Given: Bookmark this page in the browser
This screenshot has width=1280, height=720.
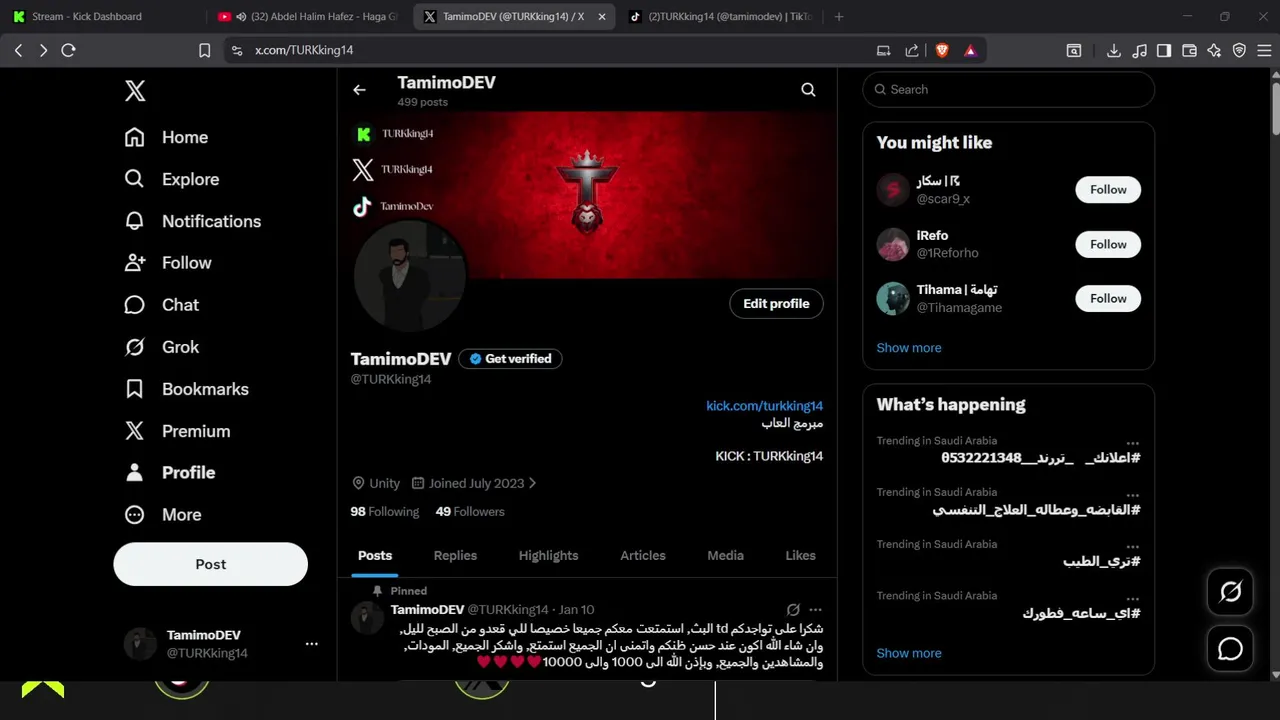Looking at the screenshot, I should point(204,50).
